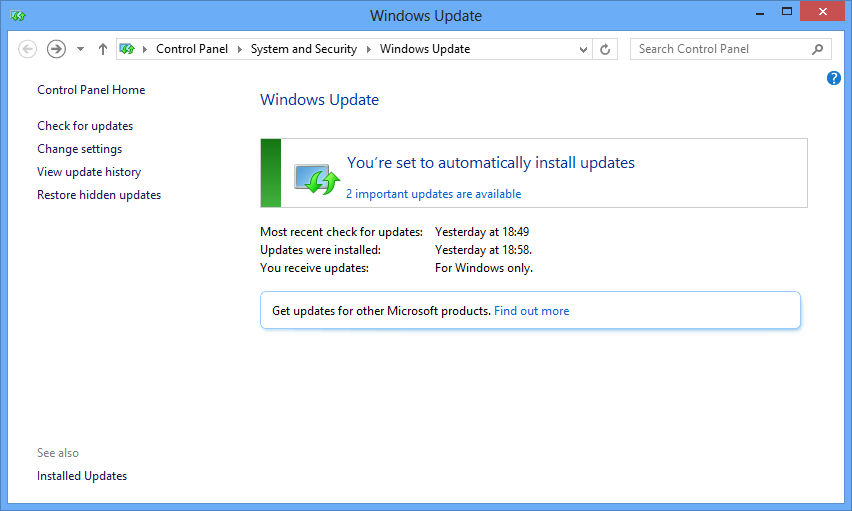
Task: Open Control Panel Home link
Action: [x=91, y=90]
